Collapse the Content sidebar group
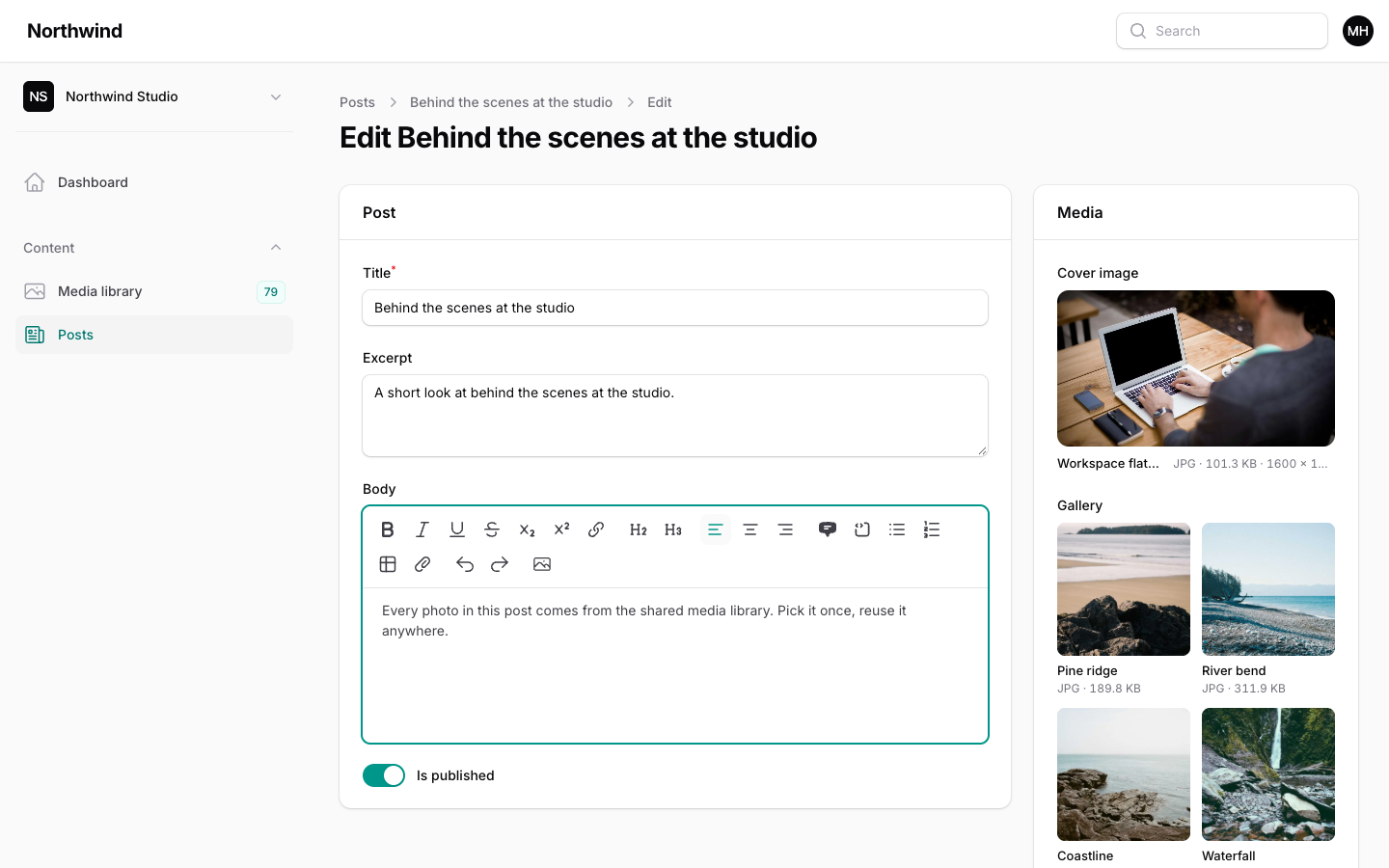 (x=154, y=248)
